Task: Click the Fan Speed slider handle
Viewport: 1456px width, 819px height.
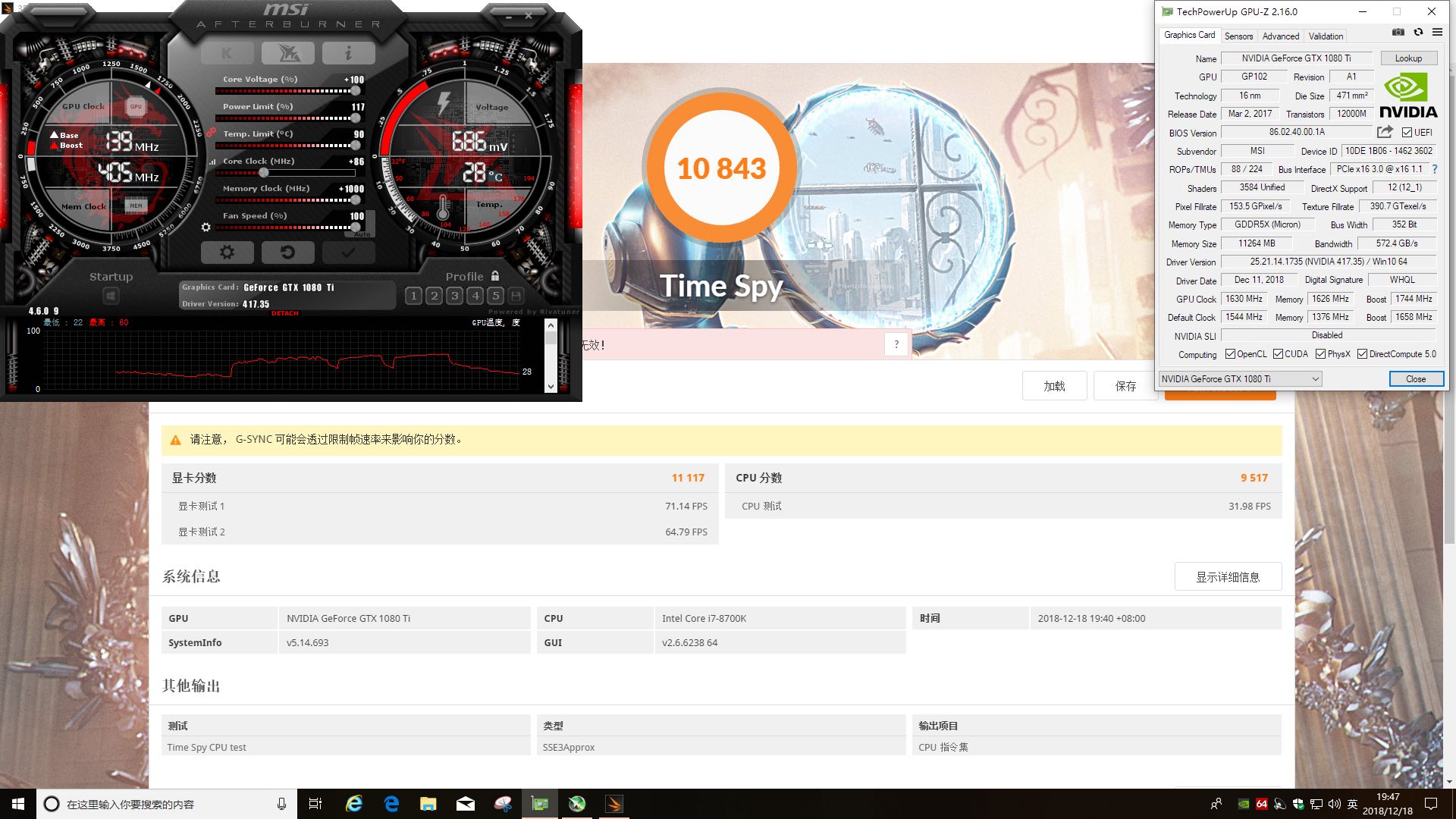Action: pos(355,227)
